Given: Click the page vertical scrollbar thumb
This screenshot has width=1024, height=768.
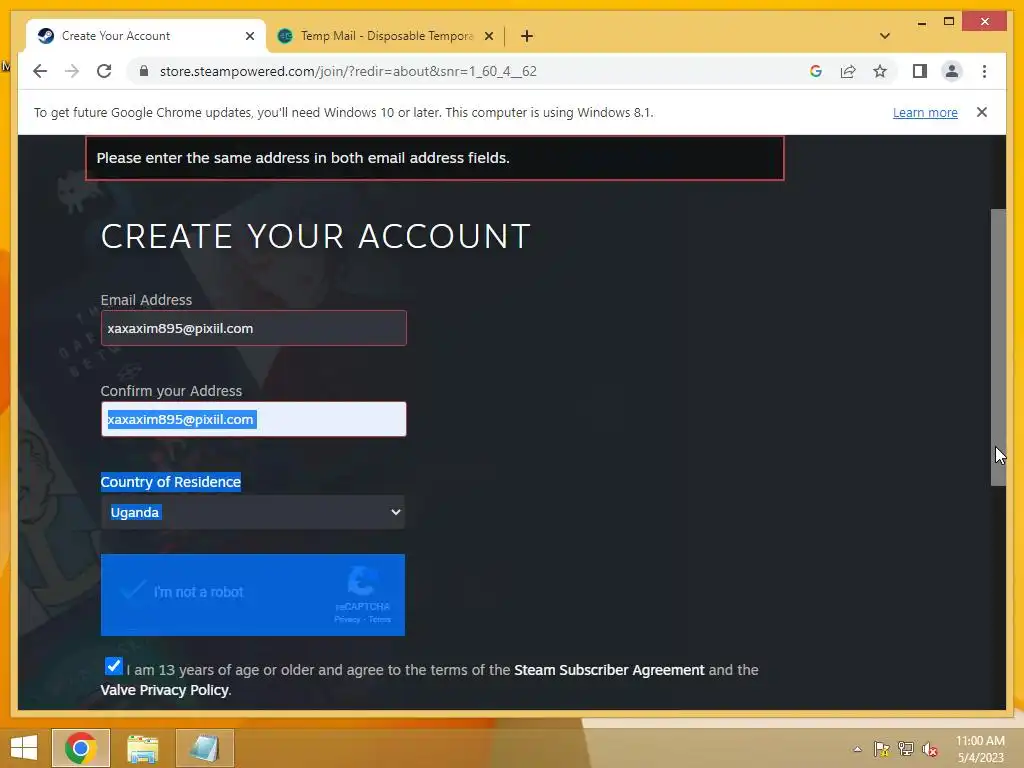Looking at the screenshot, I should point(998,347).
